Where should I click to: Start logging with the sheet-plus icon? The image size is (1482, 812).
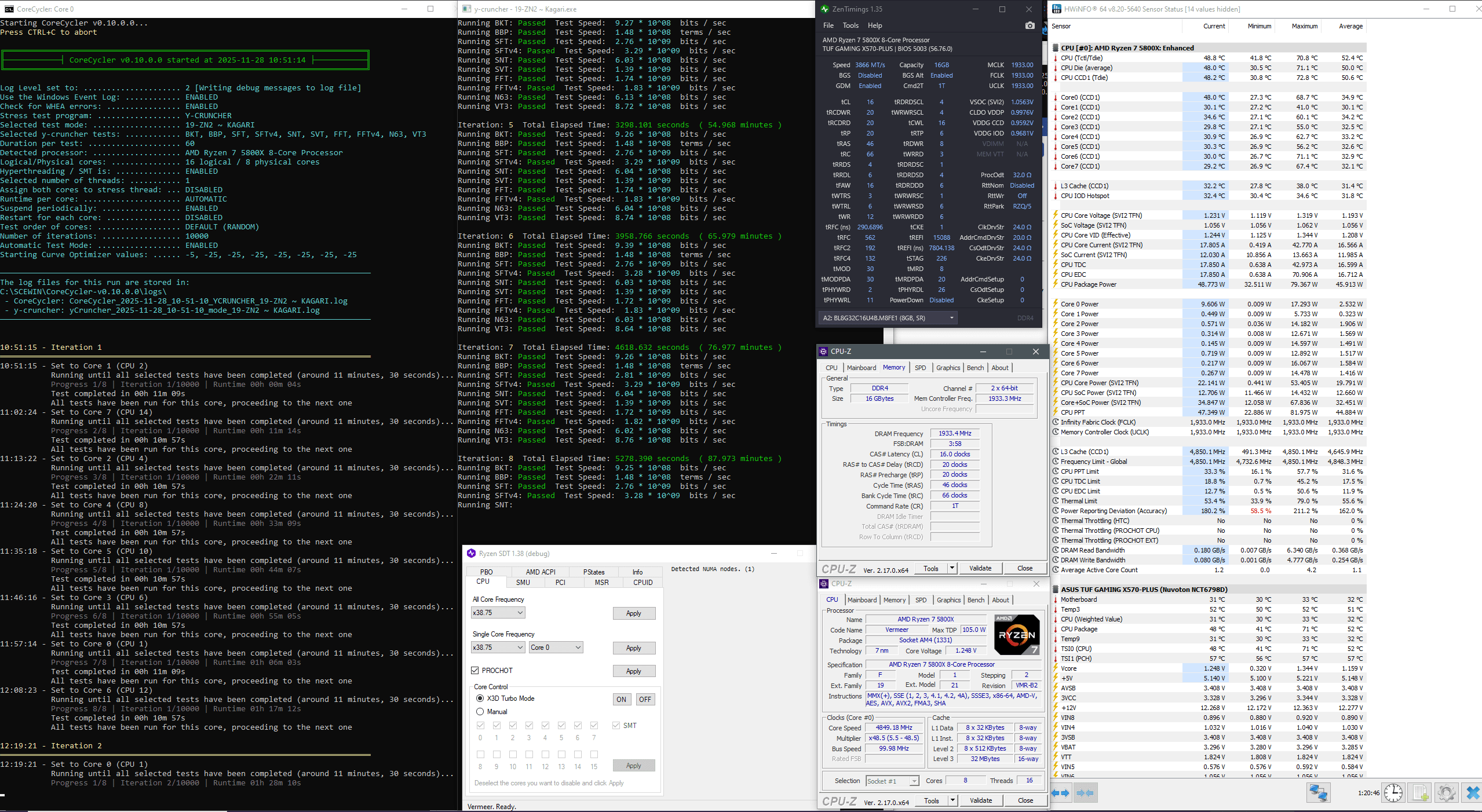coord(1420,793)
